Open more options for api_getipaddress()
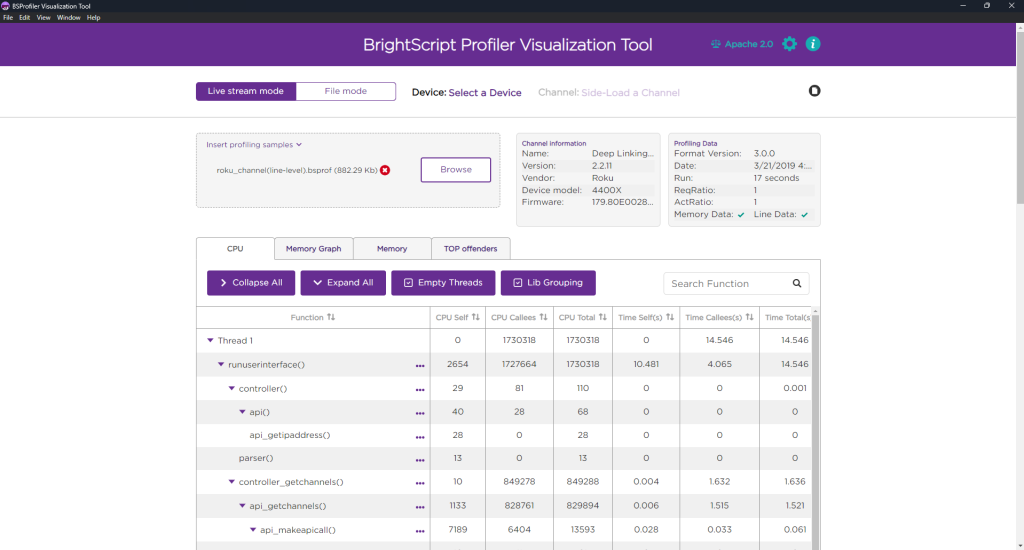The image size is (1024, 550). point(420,437)
